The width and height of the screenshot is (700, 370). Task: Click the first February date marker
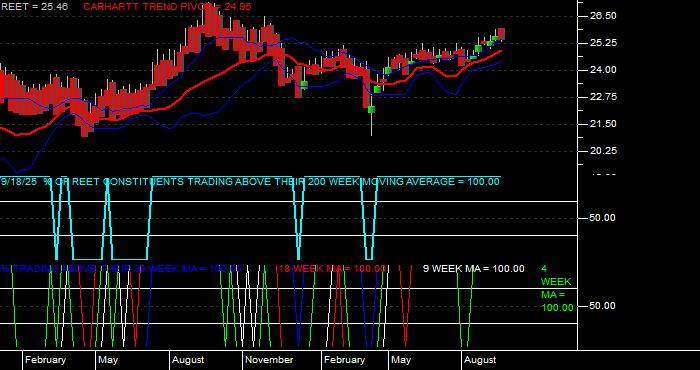tap(45, 360)
